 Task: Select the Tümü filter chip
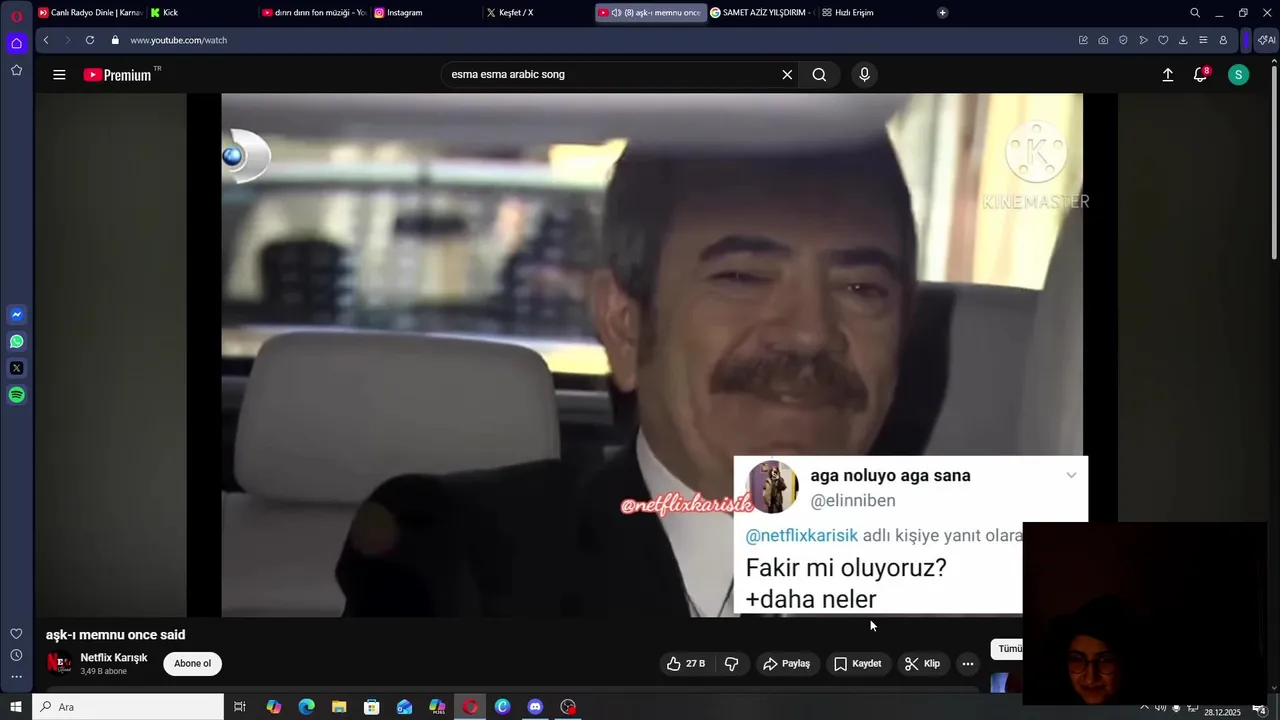tap(1008, 649)
